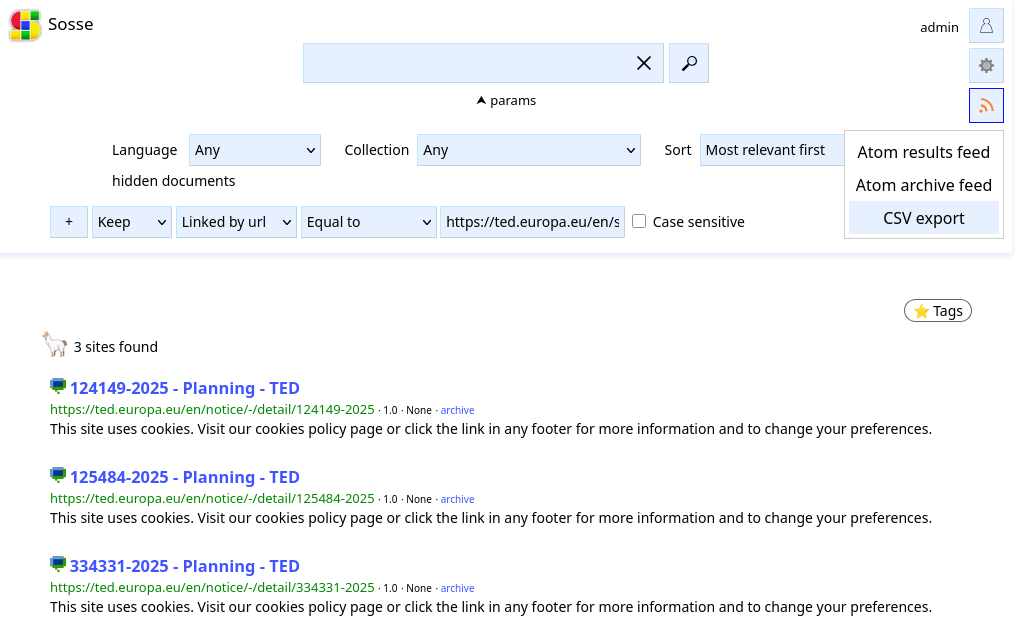Open the Language dropdown
The height and width of the screenshot is (633, 1024).
point(255,150)
